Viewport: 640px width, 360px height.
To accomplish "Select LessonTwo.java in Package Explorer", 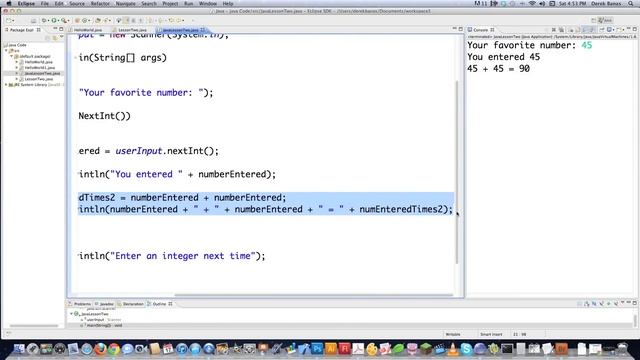I will 39,79.
